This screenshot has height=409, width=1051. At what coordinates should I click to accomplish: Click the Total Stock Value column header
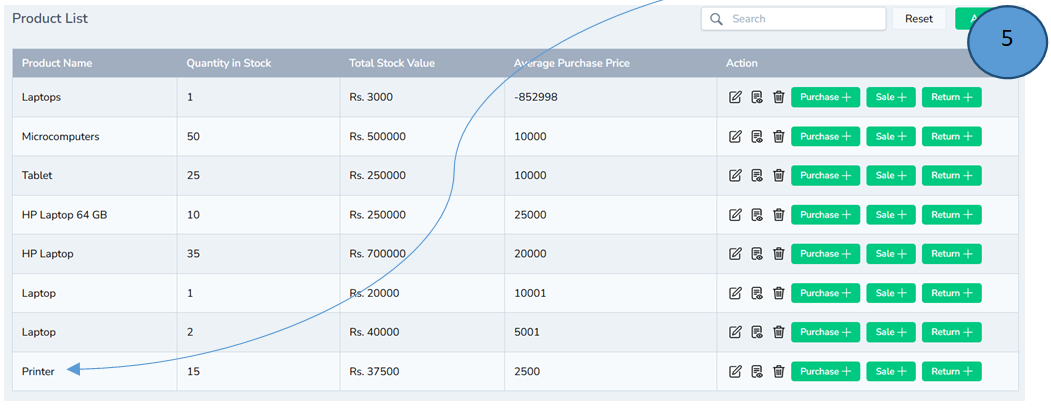pos(391,63)
